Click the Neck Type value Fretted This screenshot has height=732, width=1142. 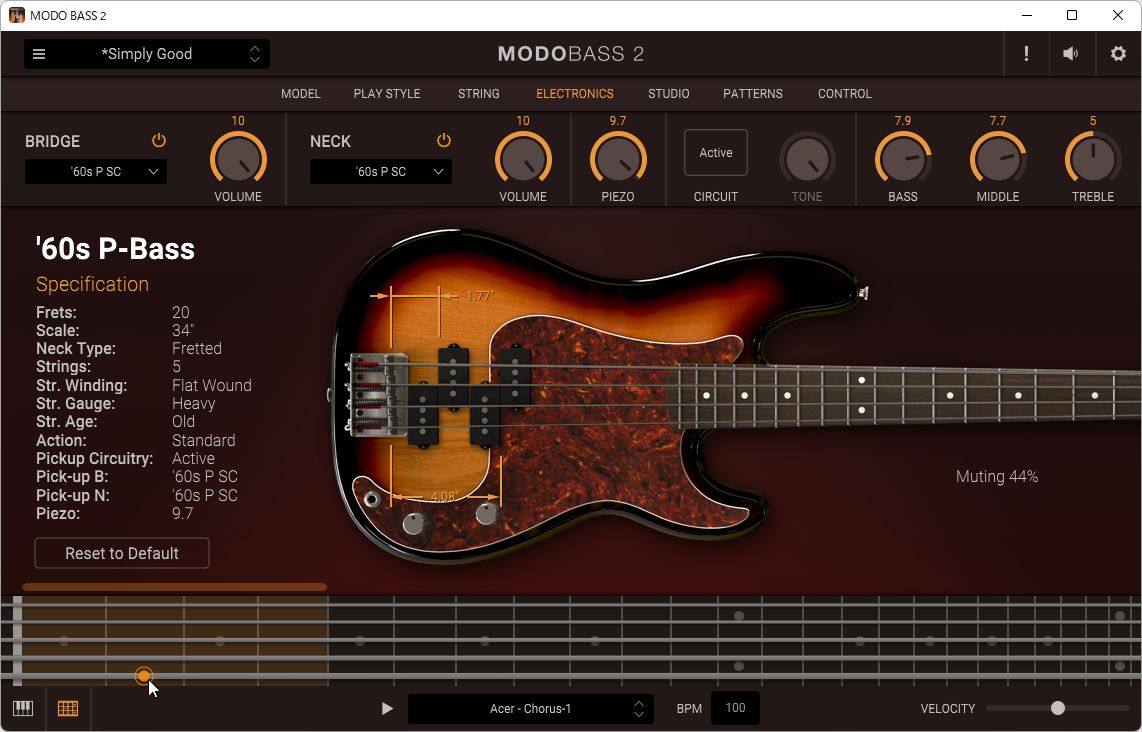(x=197, y=348)
